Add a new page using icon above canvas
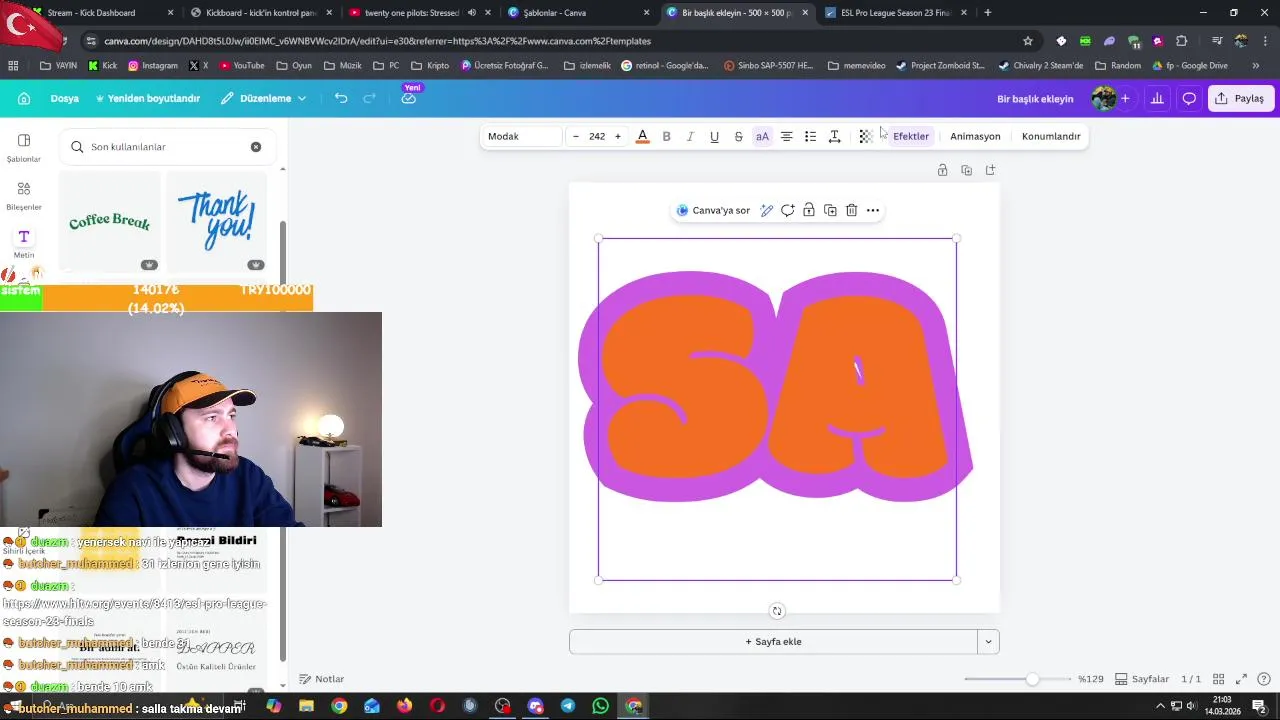 [x=990, y=170]
